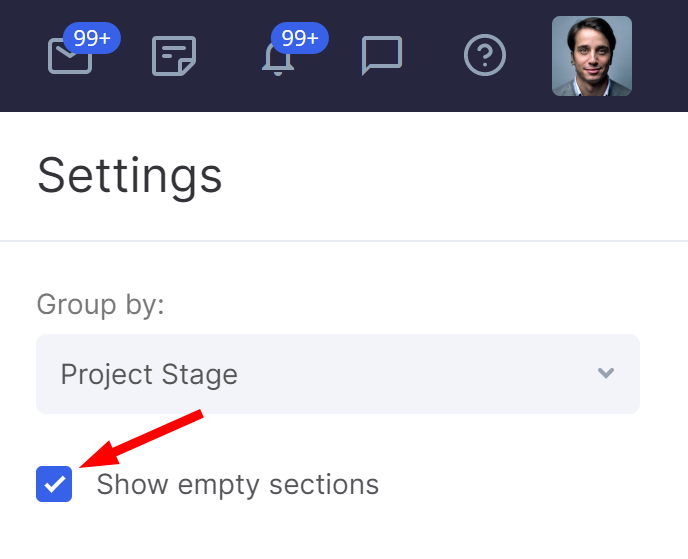Image resolution: width=688 pixels, height=559 pixels.
Task: Select the Project Stage text in the combo box
Action: point(149,374)
